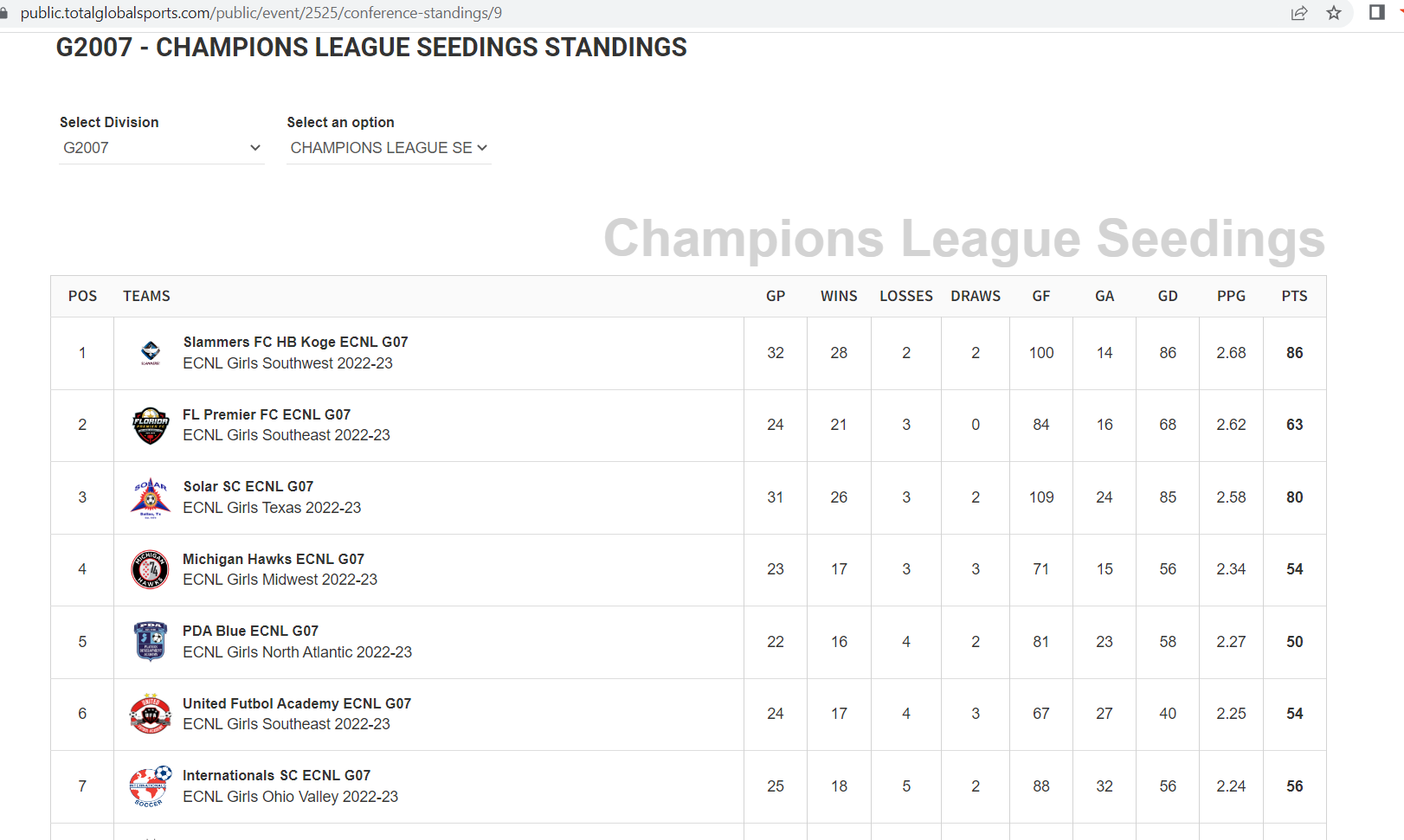Click the United Futbol Academy logo
The image size is (1404, 840).
tap(151, 714)
